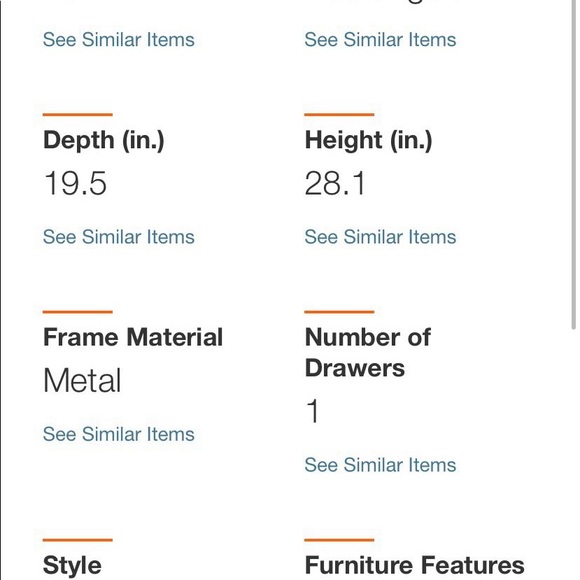Click orange divider above Furniture Features

coord(339,540)
